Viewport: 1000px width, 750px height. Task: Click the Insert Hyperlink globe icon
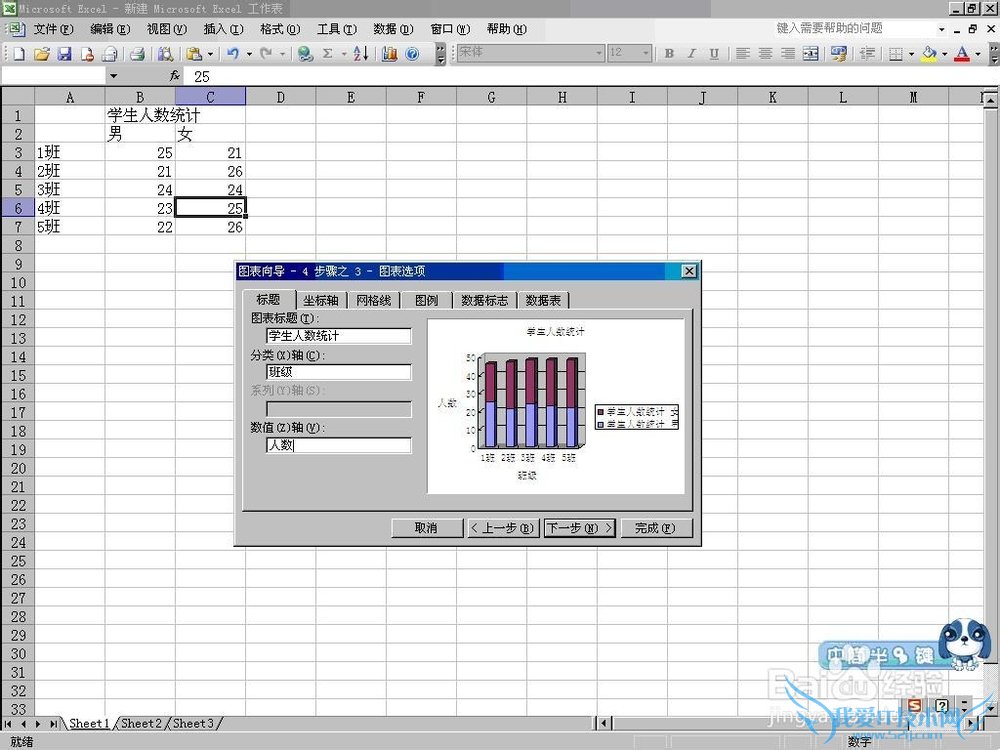305,54
